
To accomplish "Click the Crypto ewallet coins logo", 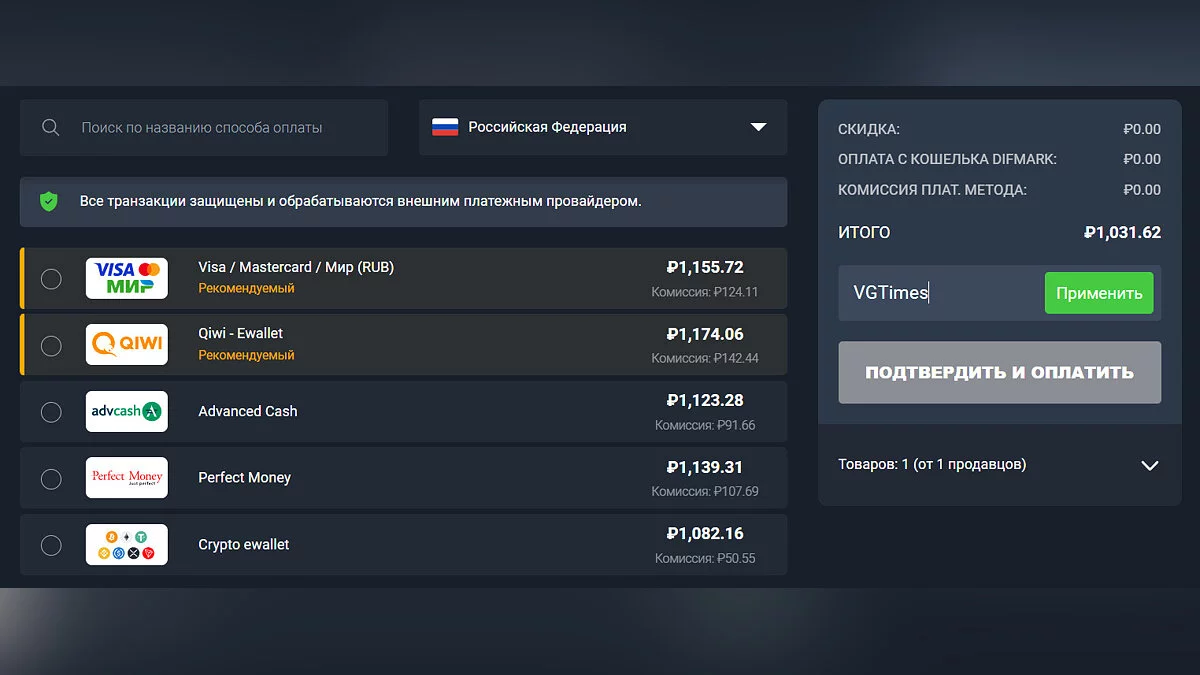I will click(127, 544).
